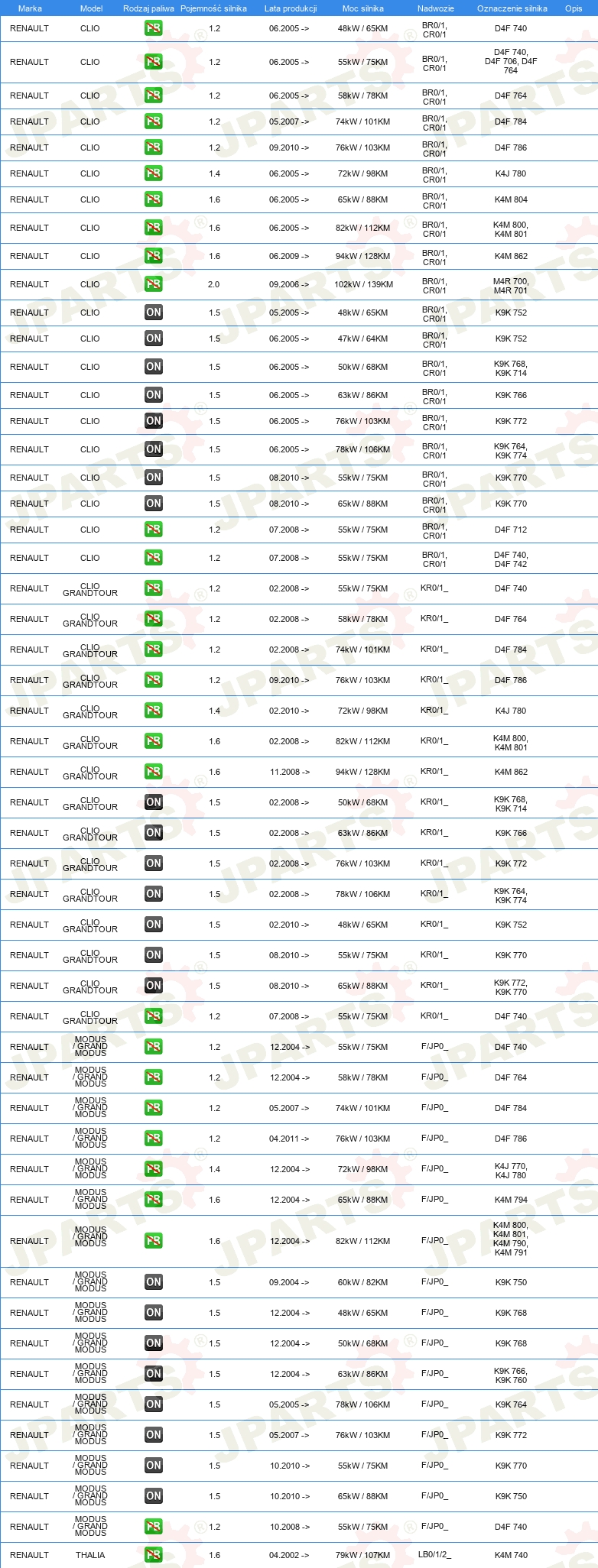This screenshot has width=598, height=1568.
Task: Select the M4R 700, M4R 701 engine cell
Action: point(511,286)
